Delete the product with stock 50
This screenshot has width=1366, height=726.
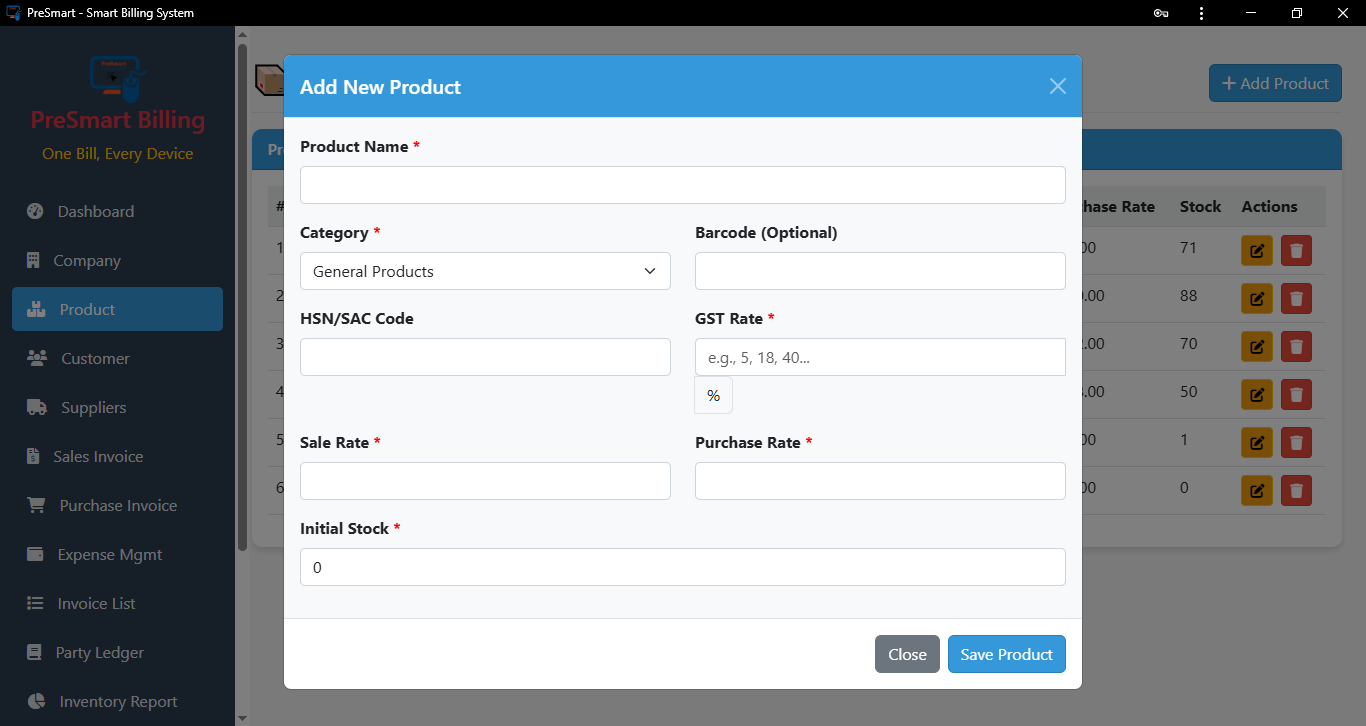[1296, 394]
